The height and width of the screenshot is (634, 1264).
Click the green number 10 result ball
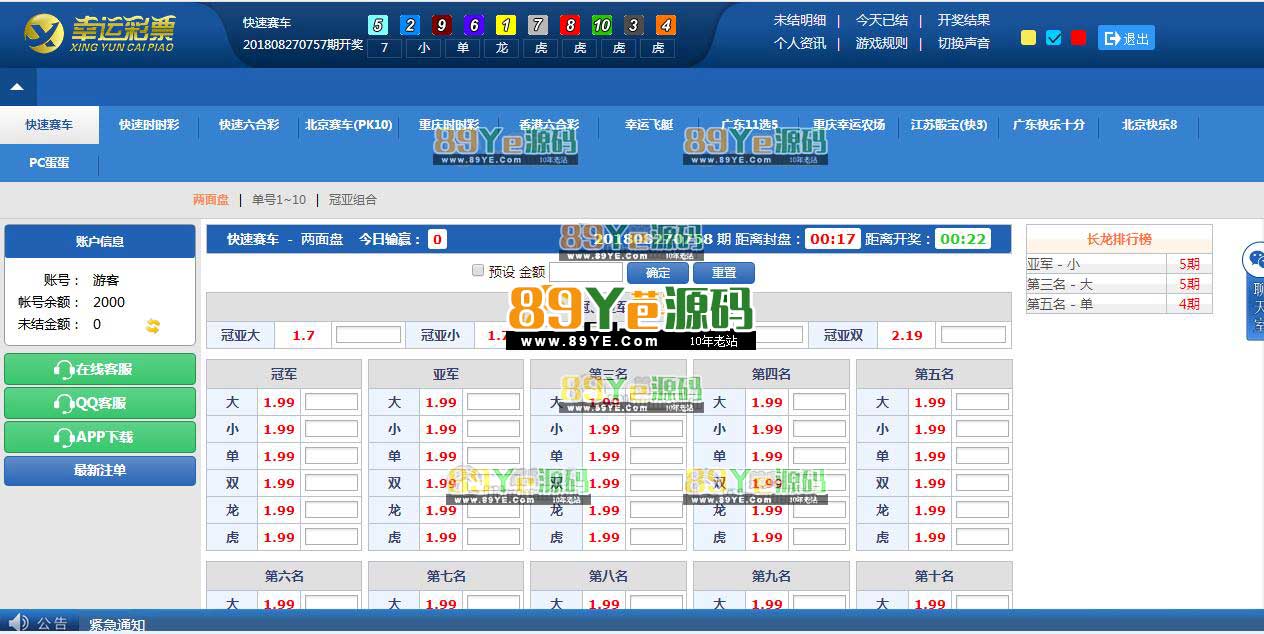click(602, 26)
